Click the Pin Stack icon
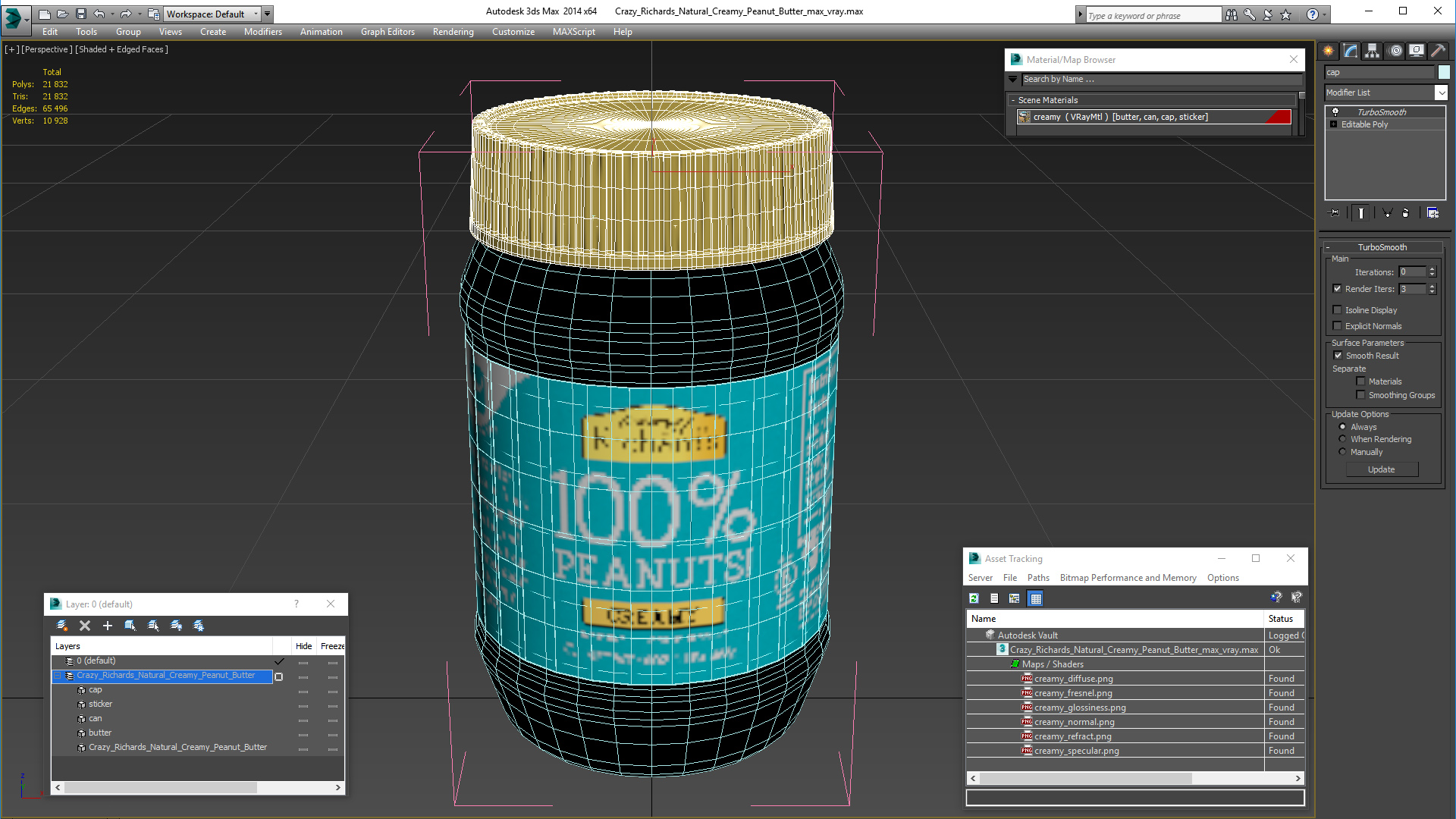 click(x=1335, y=213)
